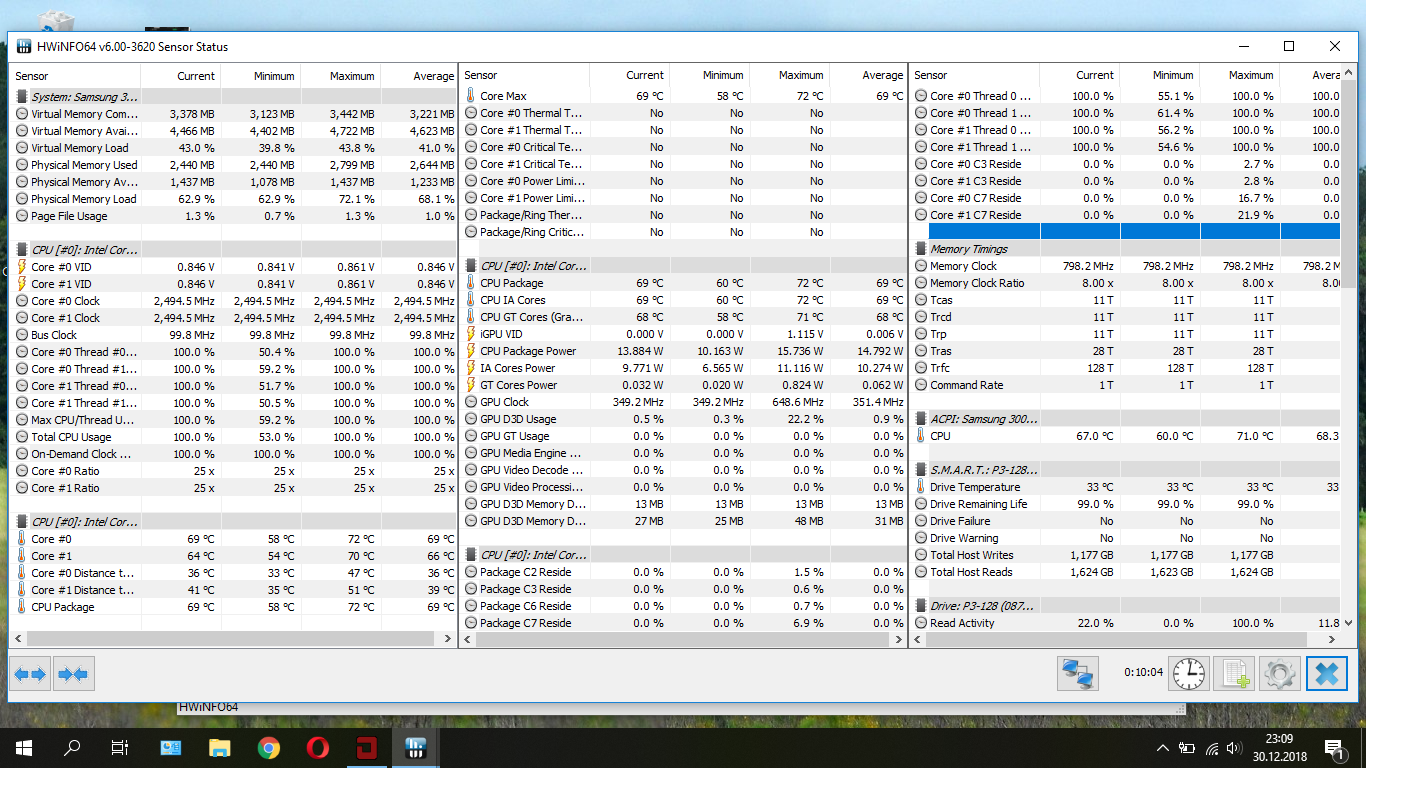This screenshot has height=786, width=1404.
Task: Select the 'Total CPU Usage' row
Action: [234, 437]
